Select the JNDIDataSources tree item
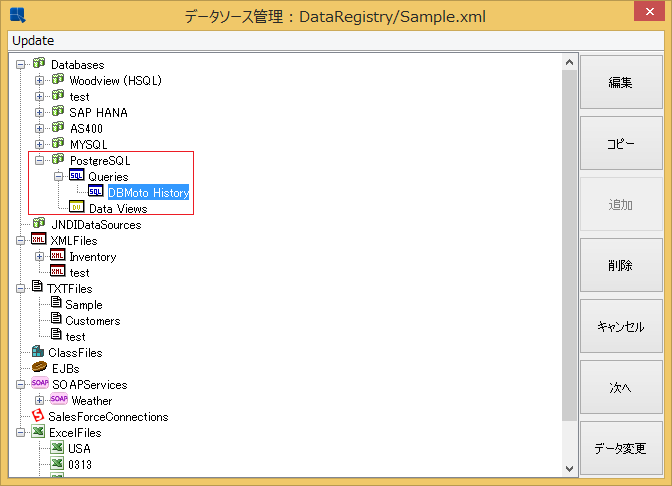Screen dimensions: 672x486 [x=96, y=225]
